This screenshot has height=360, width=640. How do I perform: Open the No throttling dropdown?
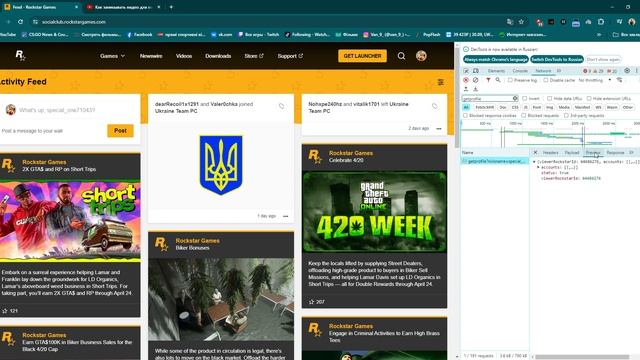[x=595, y=80]
